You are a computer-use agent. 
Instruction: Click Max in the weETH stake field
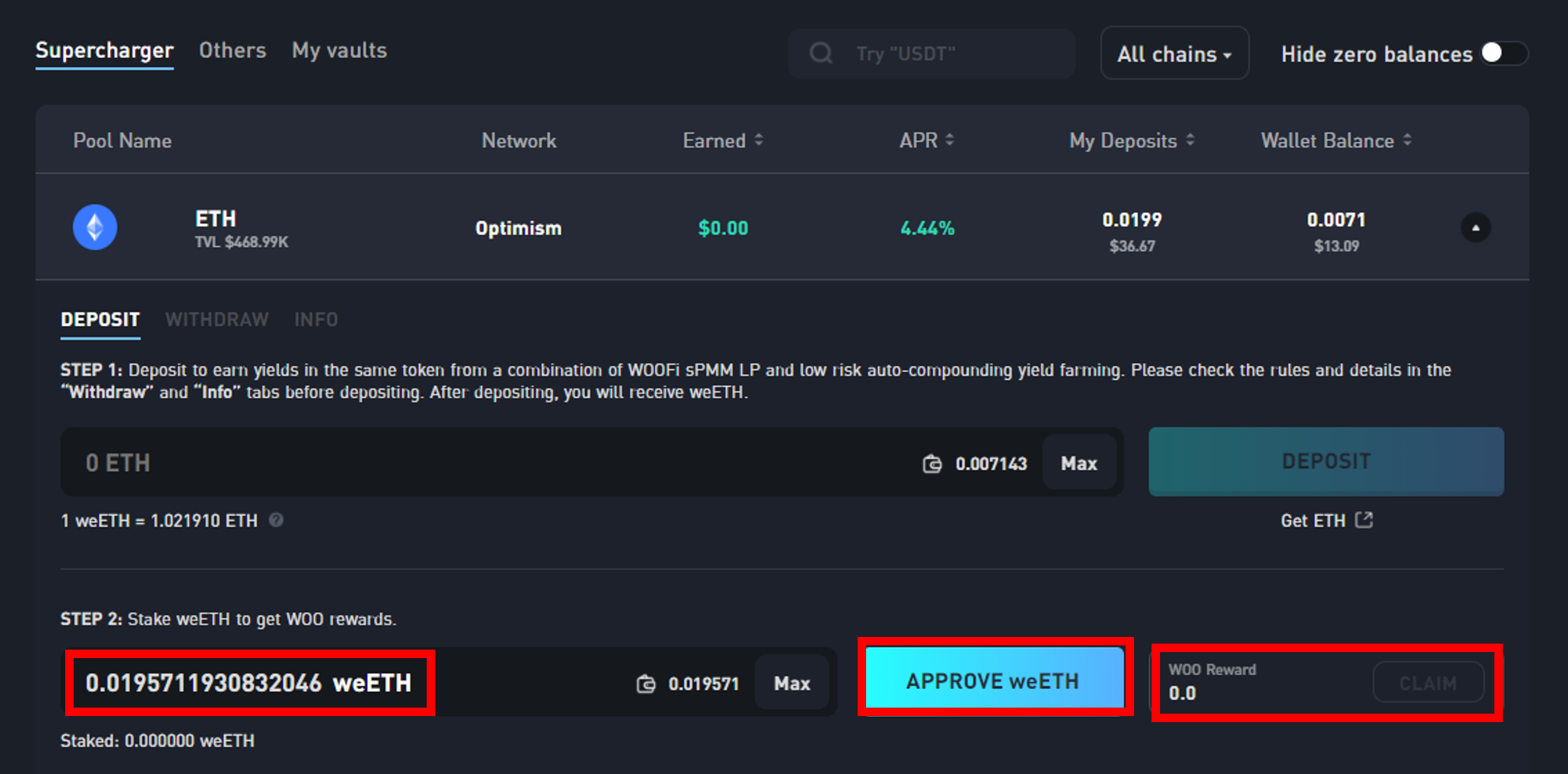791,683
